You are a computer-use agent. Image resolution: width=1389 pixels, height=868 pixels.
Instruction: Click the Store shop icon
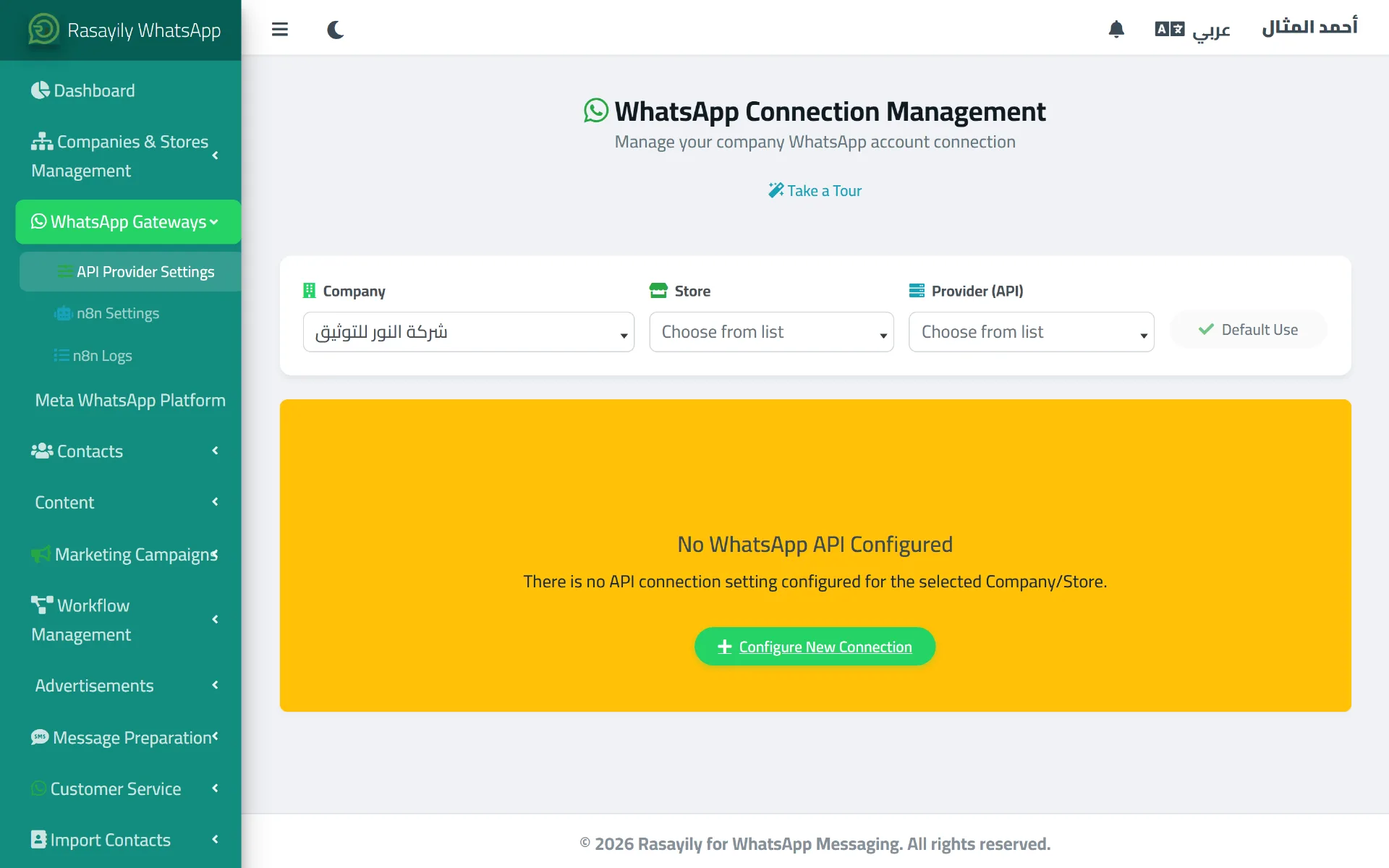658,291
